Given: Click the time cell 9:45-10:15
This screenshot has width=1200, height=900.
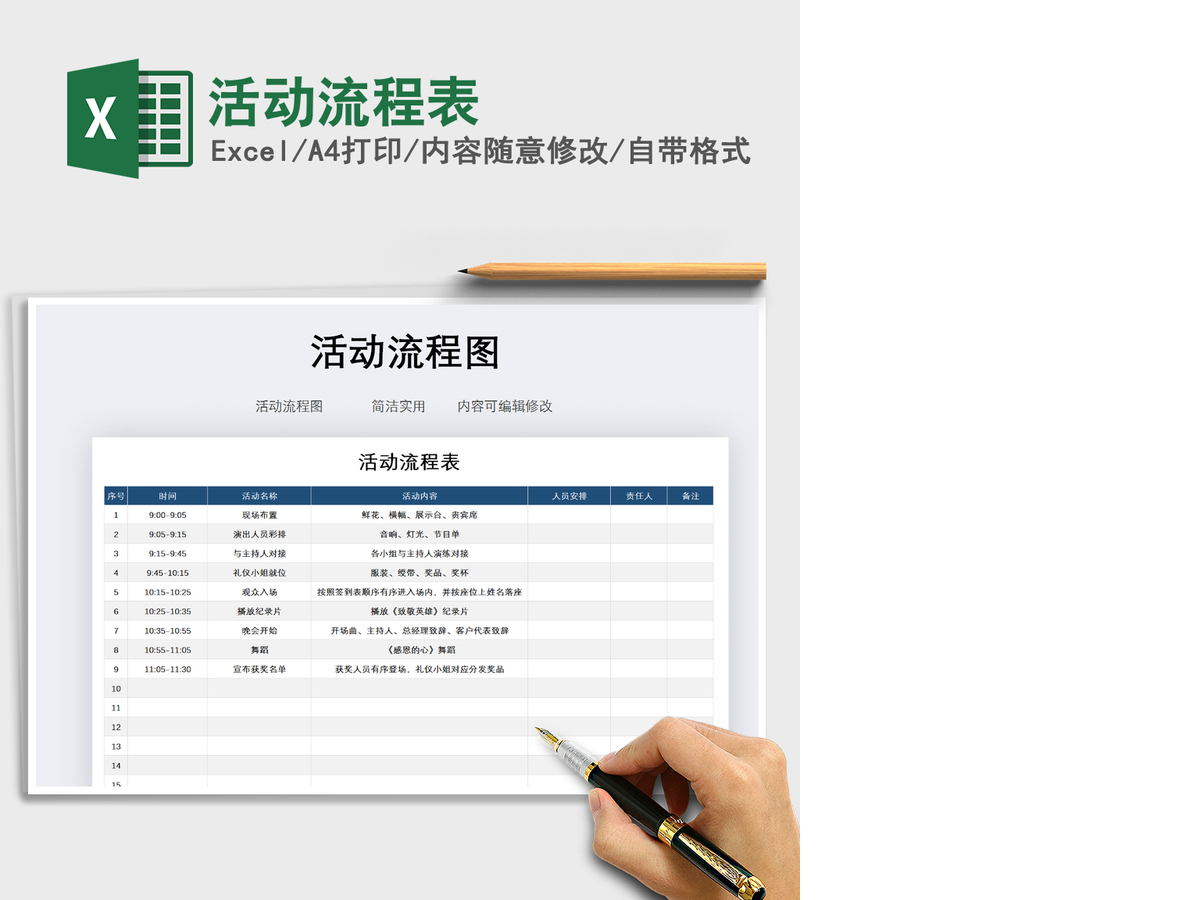Looking at the screenshot, I should pyautogui.click(x=167, y=573).
